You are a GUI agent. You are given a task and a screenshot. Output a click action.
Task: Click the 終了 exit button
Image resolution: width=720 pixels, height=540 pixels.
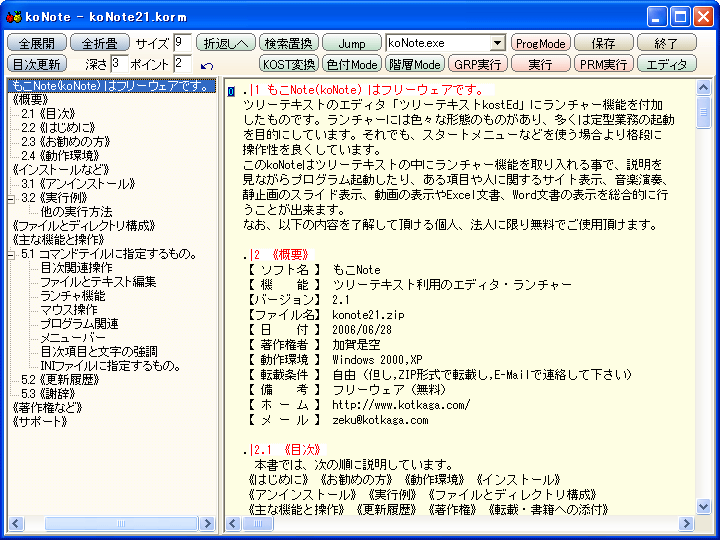(x=666, y=43)
